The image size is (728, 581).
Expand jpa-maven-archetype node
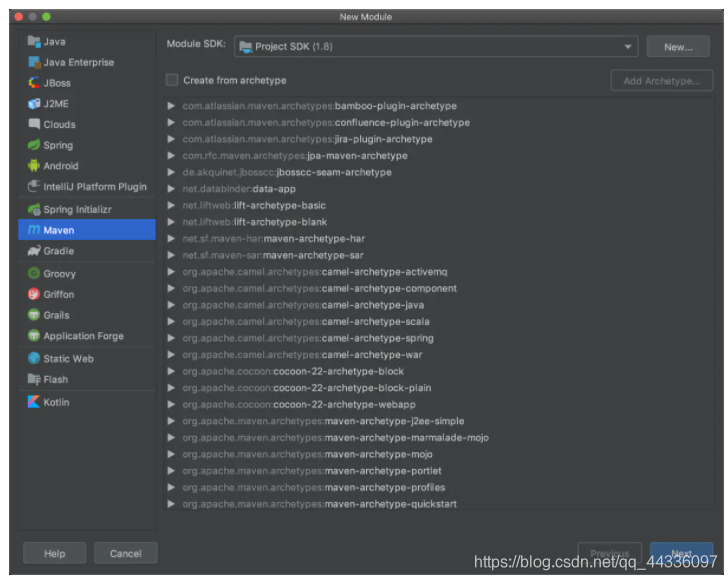[x=171, y=156]
